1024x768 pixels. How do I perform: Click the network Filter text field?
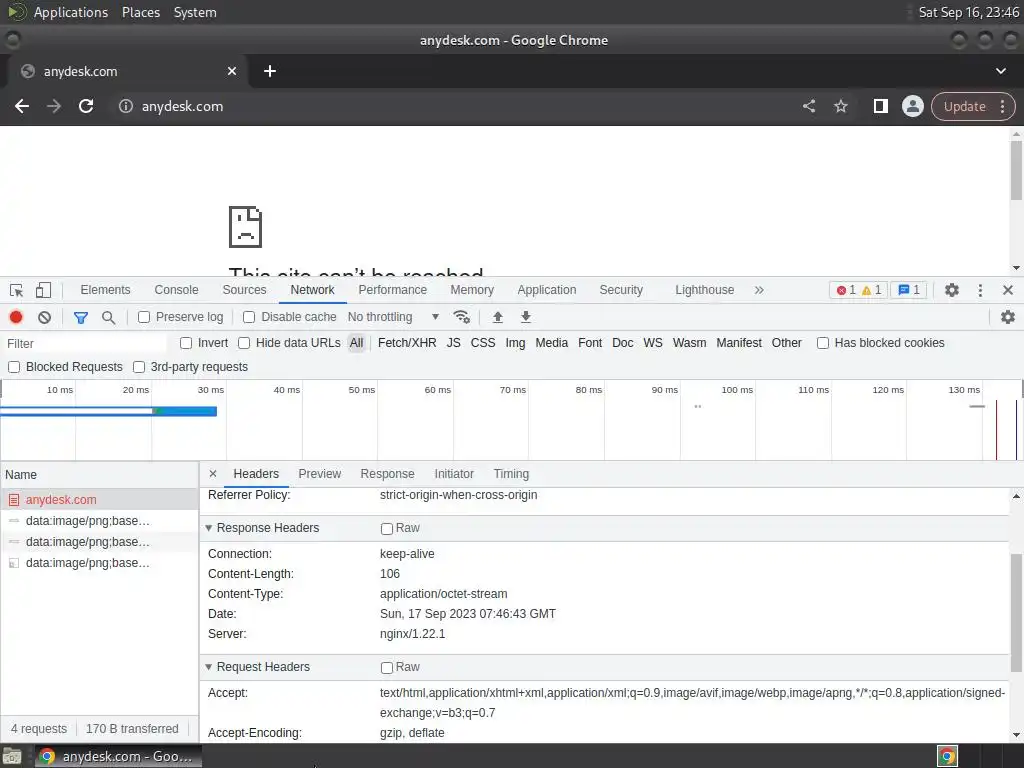tap(85, 344)
